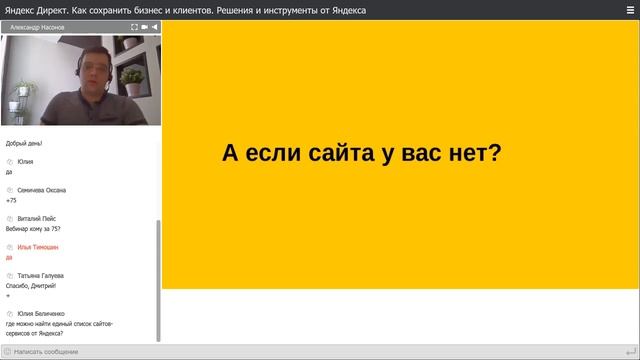Screen dimensions: 640x360
Task: Click the chat panel vertical scrollbar
Action: 158,280
